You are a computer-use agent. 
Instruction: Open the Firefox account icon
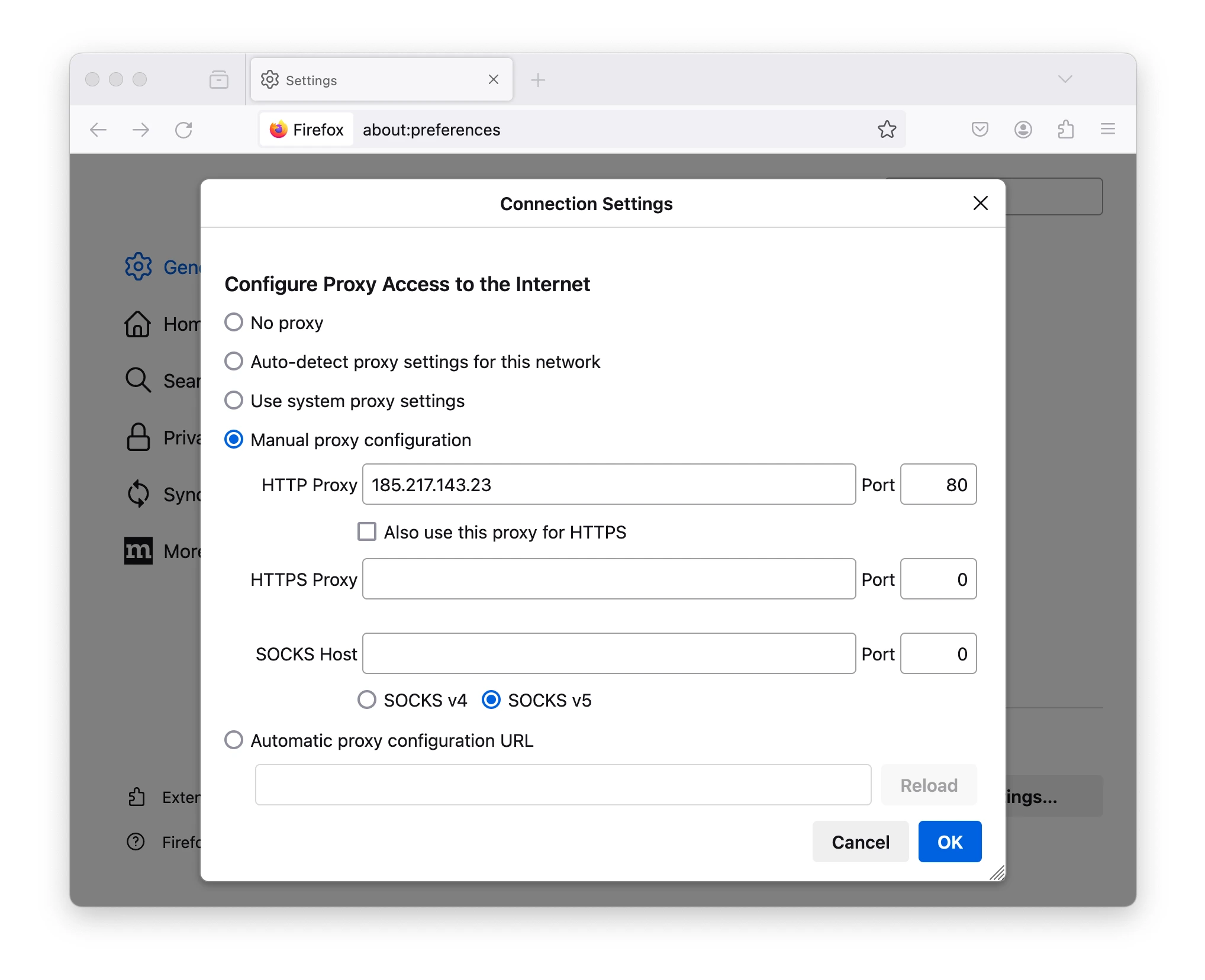(x=1023, y=129)
